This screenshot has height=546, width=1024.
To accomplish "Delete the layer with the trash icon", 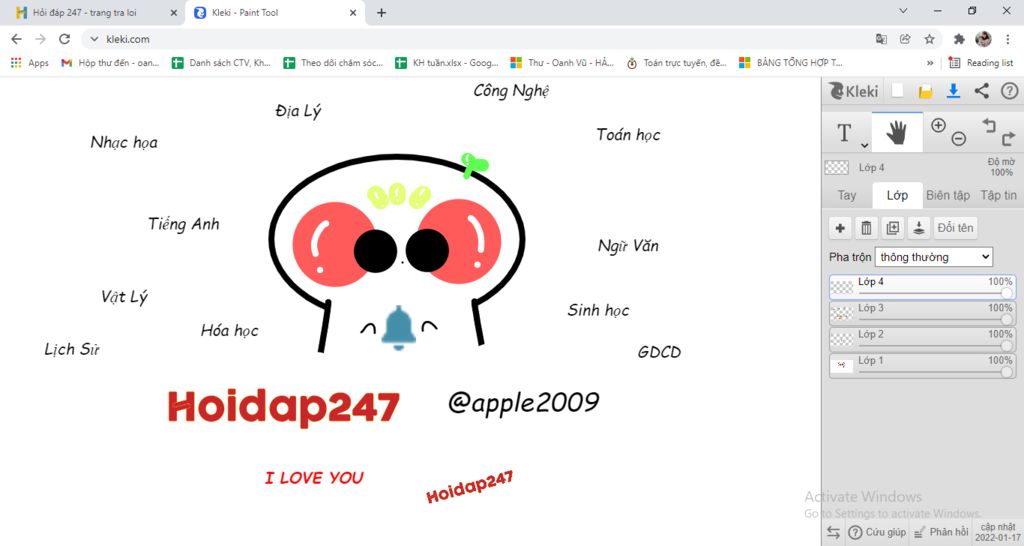I will pyautogui.click(x=867, y=228).
